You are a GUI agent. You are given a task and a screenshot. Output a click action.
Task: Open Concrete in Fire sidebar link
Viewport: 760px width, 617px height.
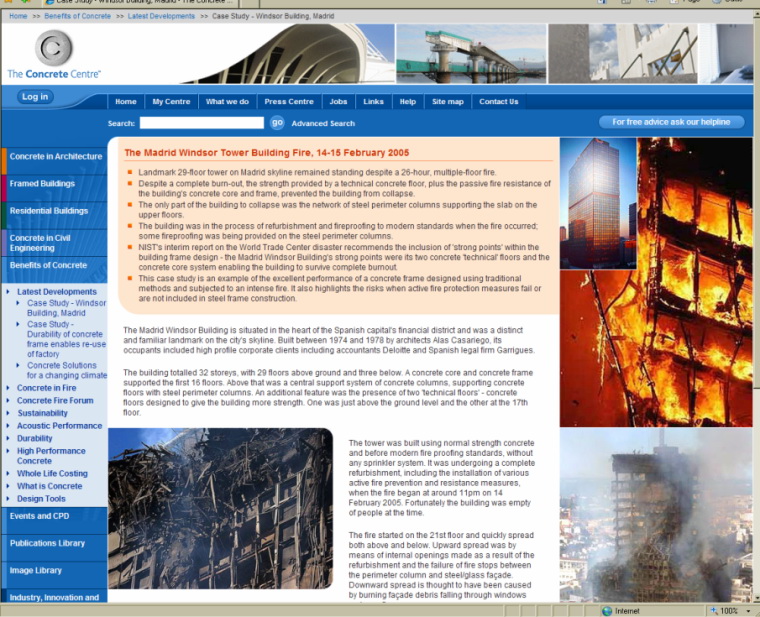tap(47, 388)
